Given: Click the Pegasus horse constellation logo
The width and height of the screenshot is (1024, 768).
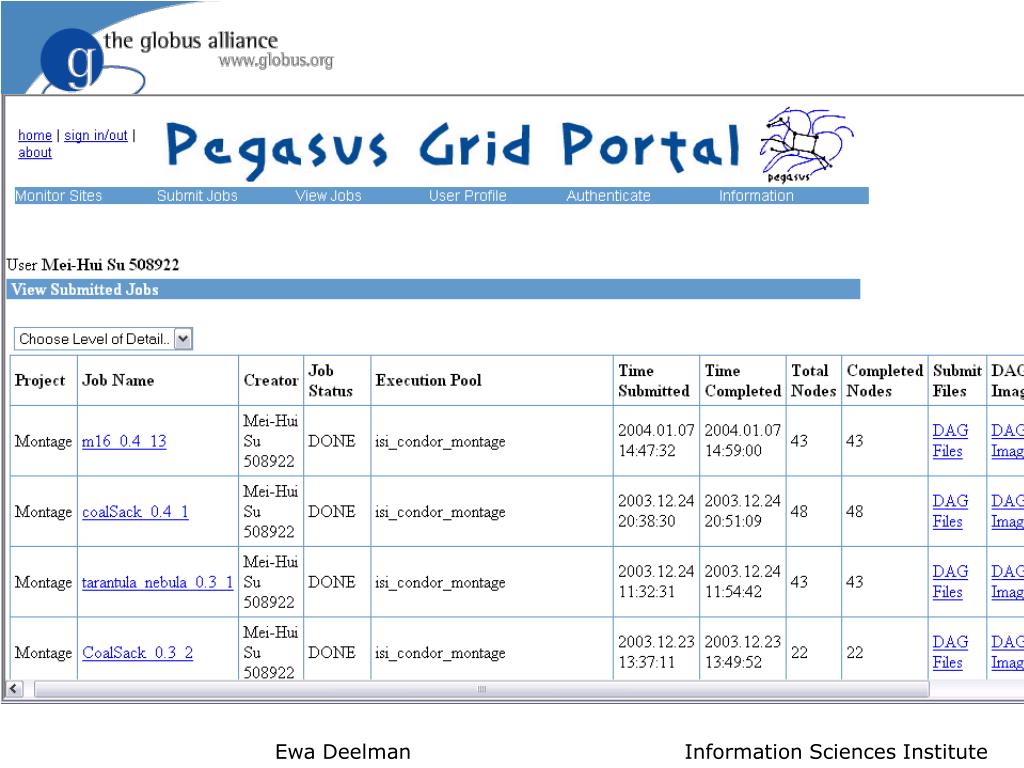Looking at the screenshot, I should tap(806, 145).
